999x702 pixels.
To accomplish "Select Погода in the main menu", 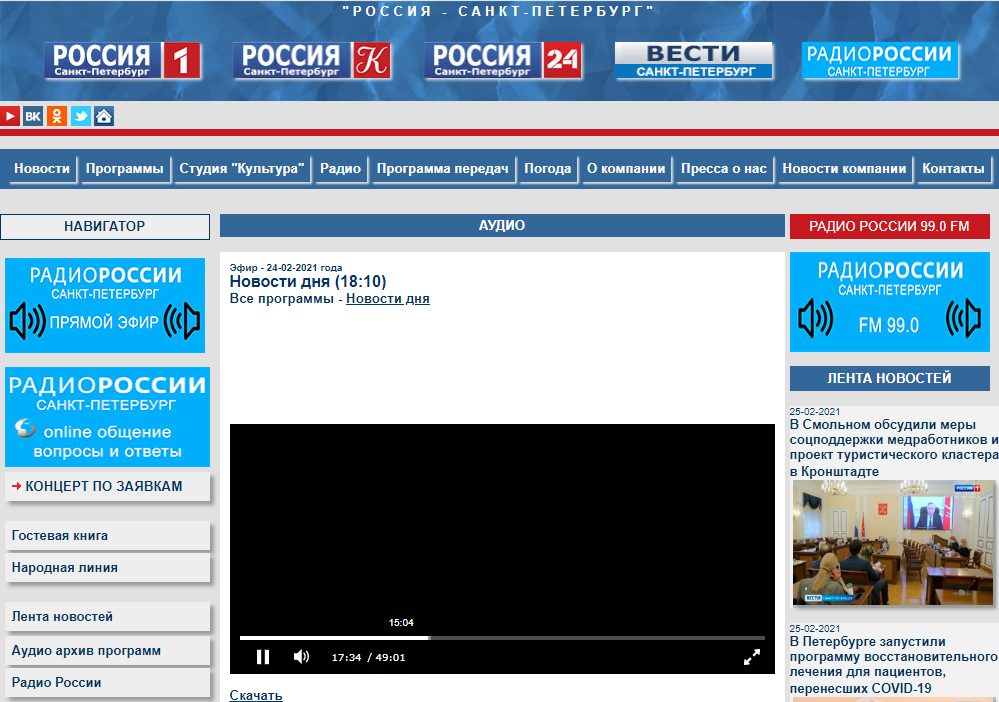I will pyautogui.click(x=548, y=169).
